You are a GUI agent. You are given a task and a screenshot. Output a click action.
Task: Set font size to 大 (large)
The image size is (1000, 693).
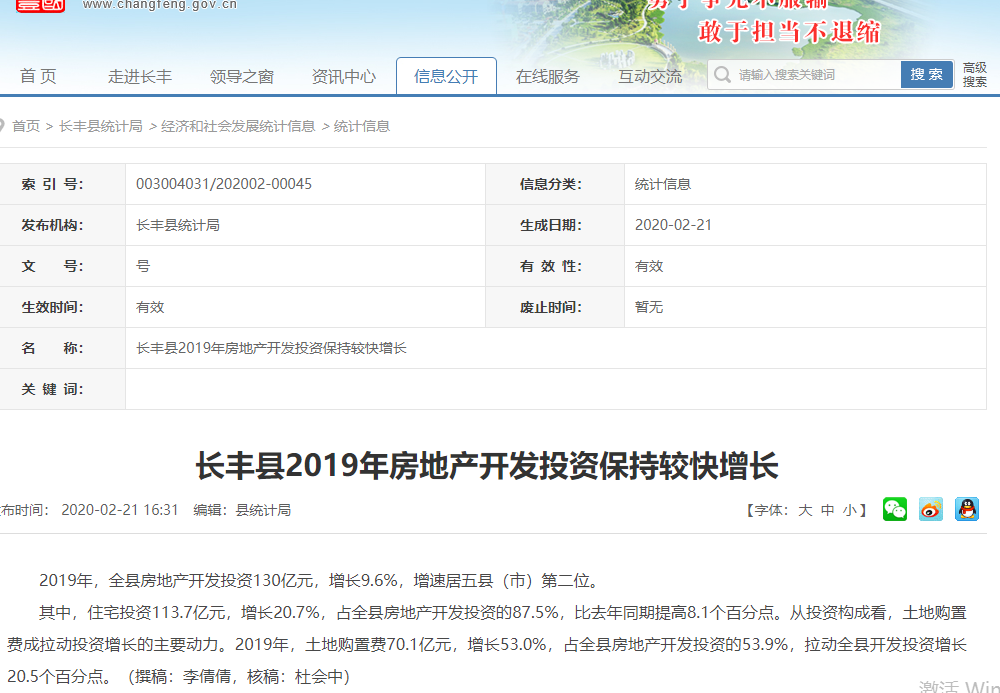pos(805,510)
